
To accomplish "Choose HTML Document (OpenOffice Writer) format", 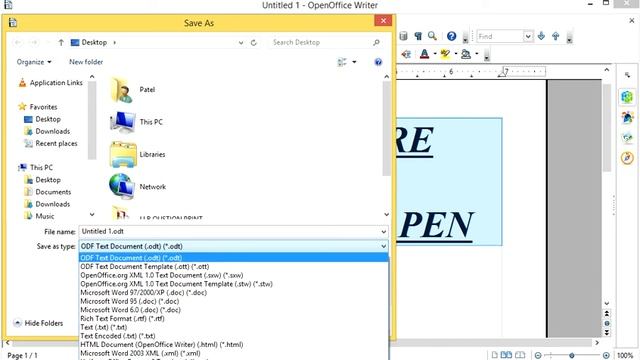I will (234, 344).
